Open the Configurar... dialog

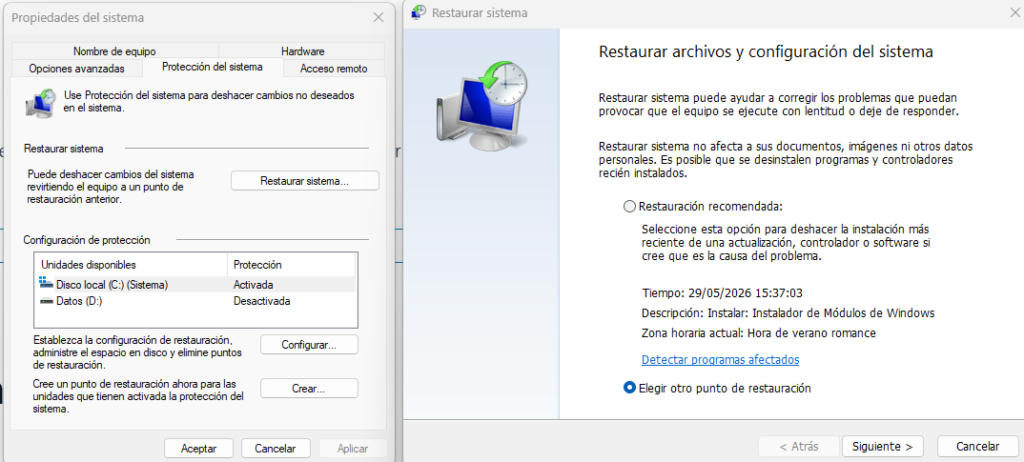309,344
